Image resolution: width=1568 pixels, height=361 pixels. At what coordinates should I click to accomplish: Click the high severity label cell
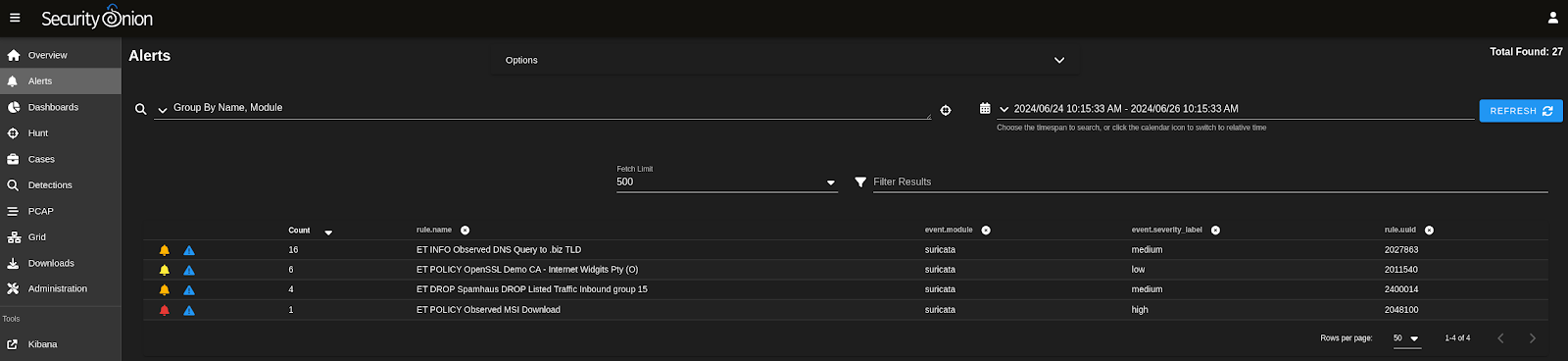(1140, 310)
